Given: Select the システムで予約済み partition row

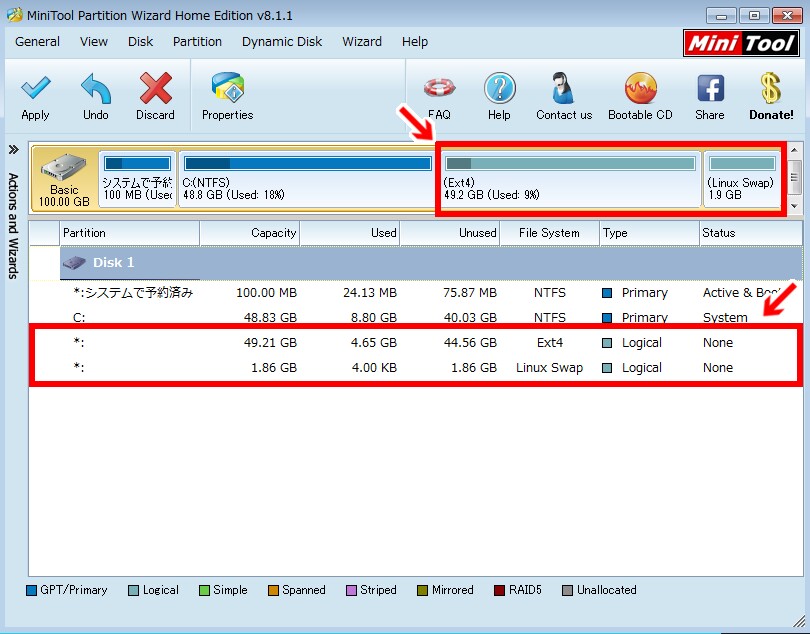Looking at the screenshot, I should 416,293.
